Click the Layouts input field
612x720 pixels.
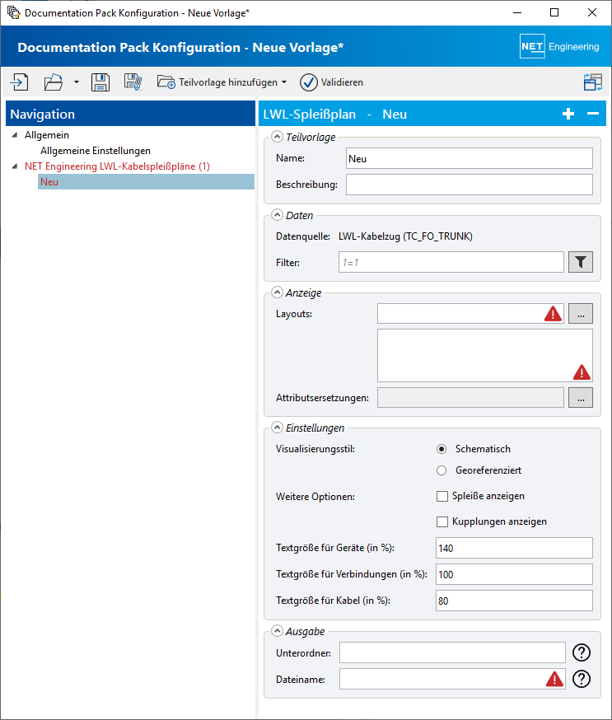tap(470, 314)
